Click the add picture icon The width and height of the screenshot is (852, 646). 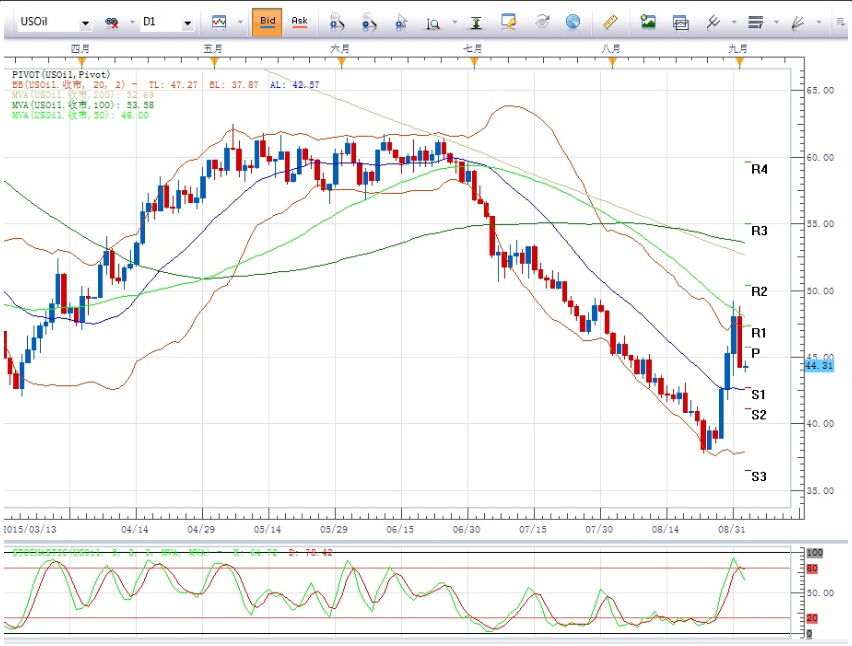point(648,22)
